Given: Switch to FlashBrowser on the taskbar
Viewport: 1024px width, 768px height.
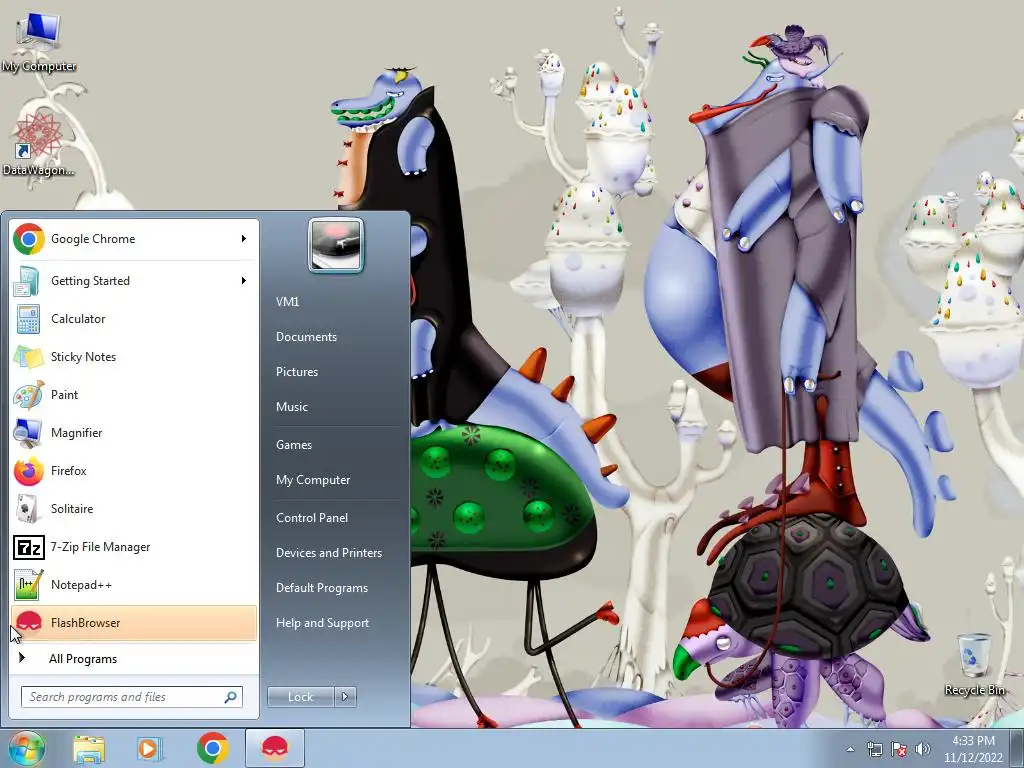Looking at the screenshot, I should [x=275, y=748].
